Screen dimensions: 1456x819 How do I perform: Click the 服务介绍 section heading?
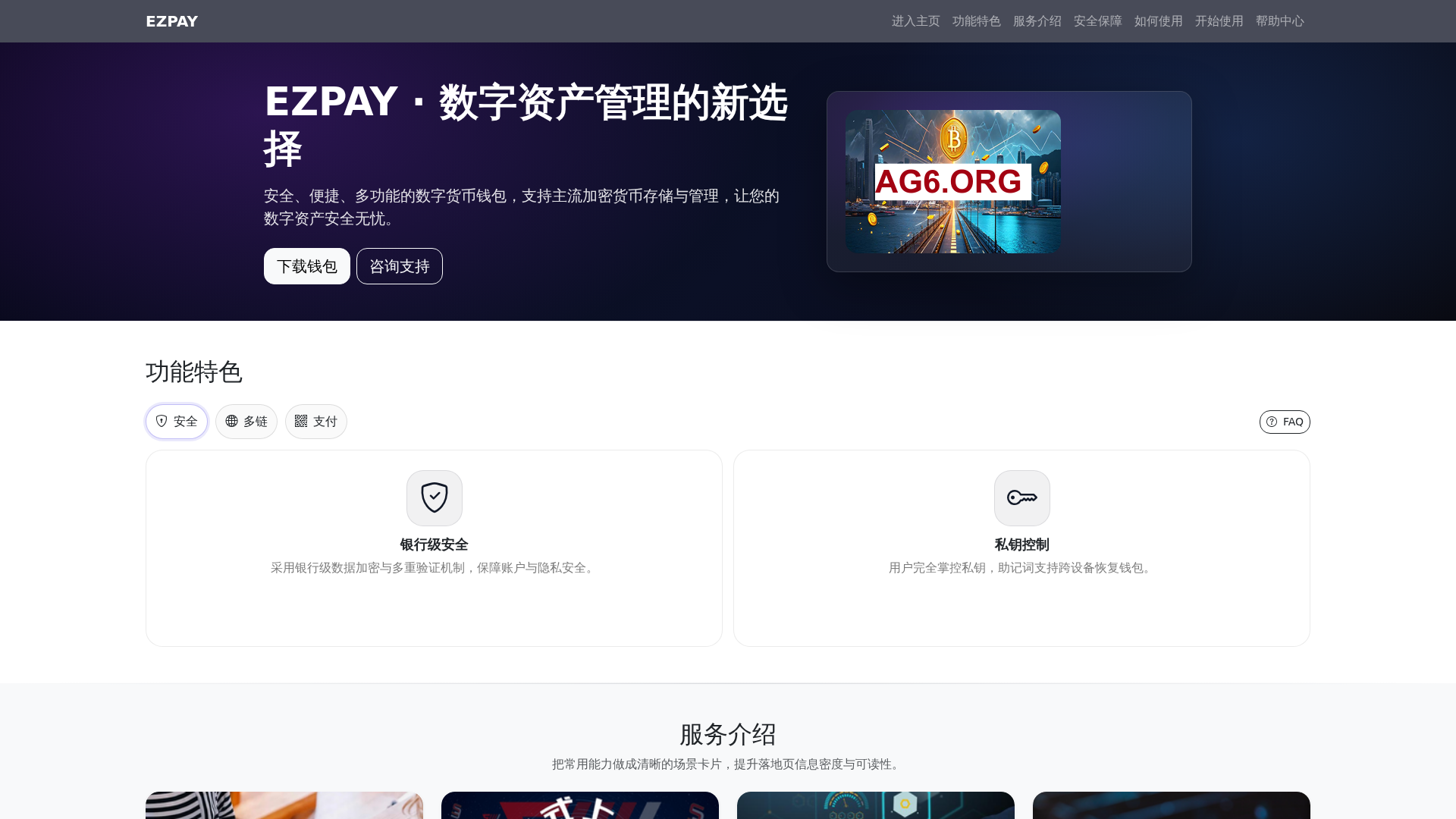click(728, 734)
